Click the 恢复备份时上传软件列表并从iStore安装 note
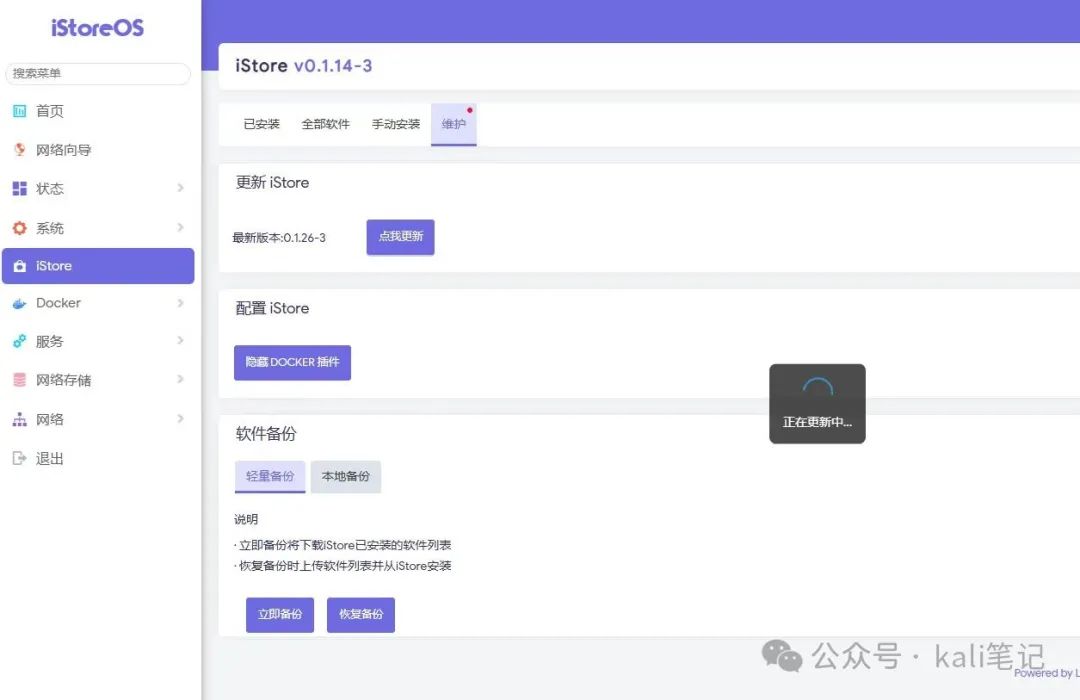1080x700 pixels. [344, 566]
